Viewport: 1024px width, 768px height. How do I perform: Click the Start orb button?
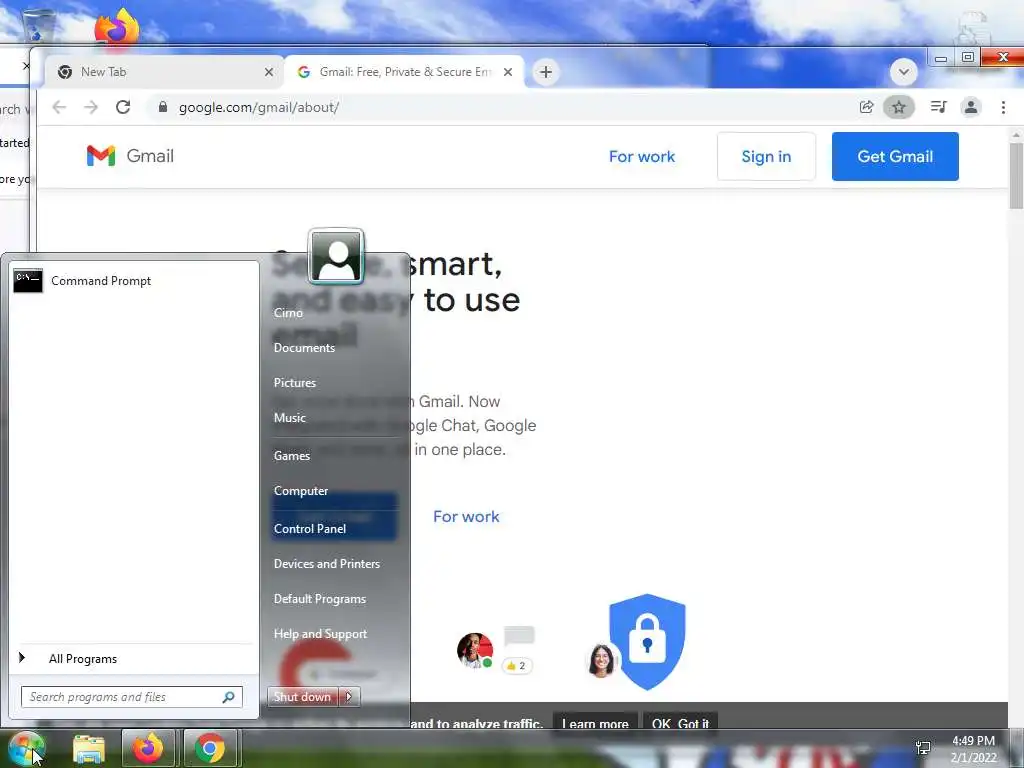[x=25, y=749]
